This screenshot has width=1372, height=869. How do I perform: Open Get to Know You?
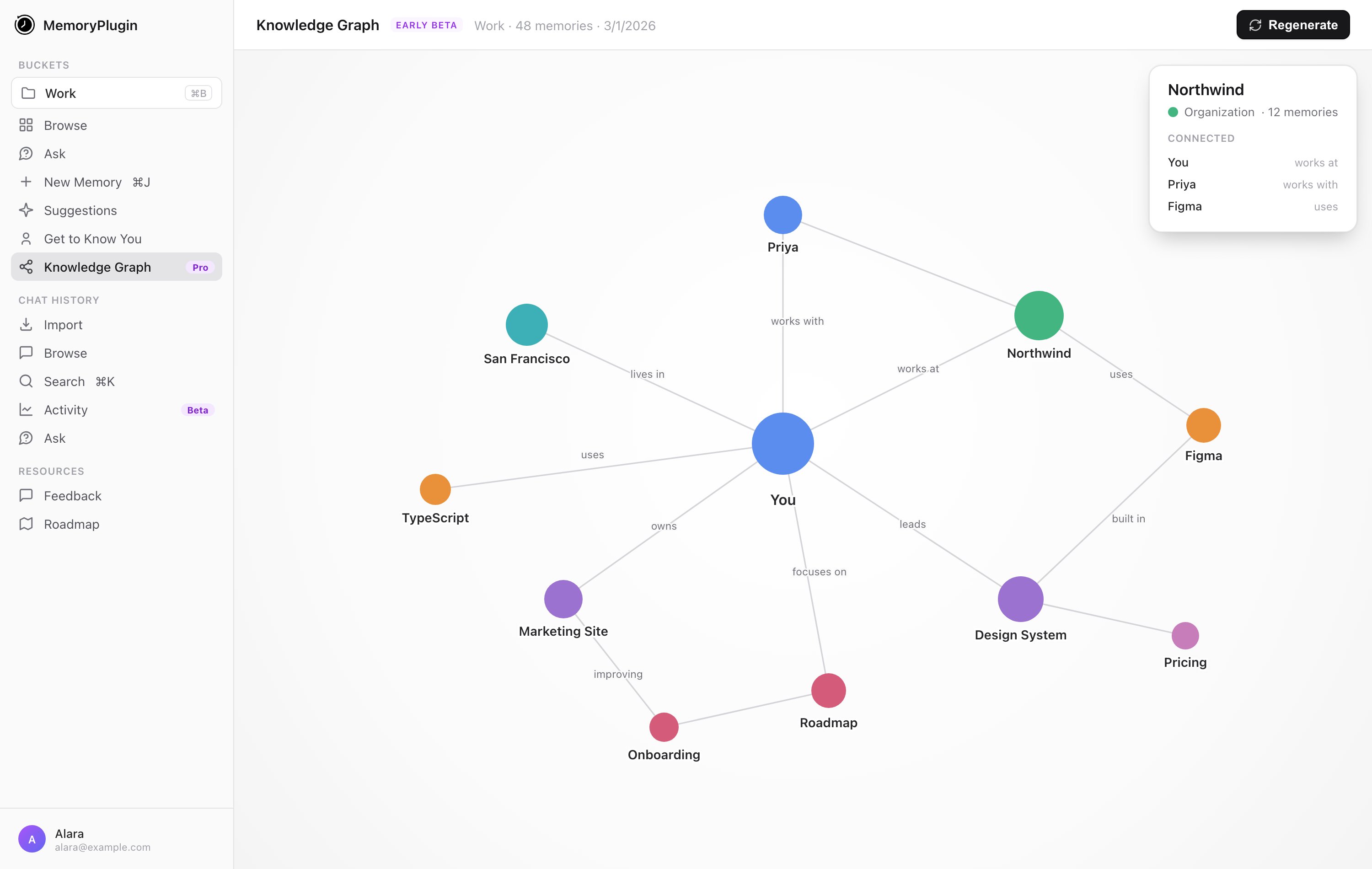click(116, 239)
